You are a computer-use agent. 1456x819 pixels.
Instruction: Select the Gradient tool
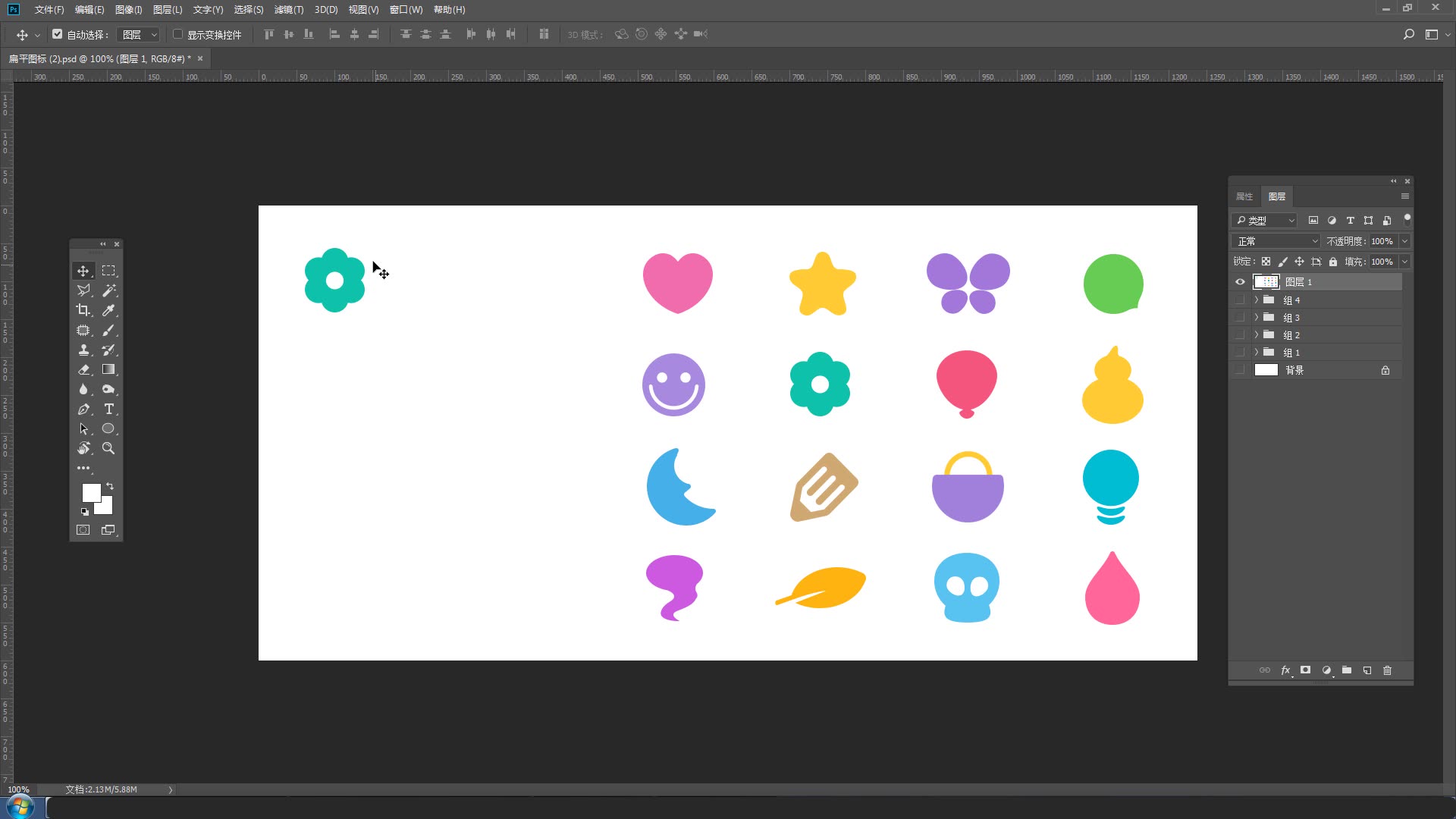(108, 369)
